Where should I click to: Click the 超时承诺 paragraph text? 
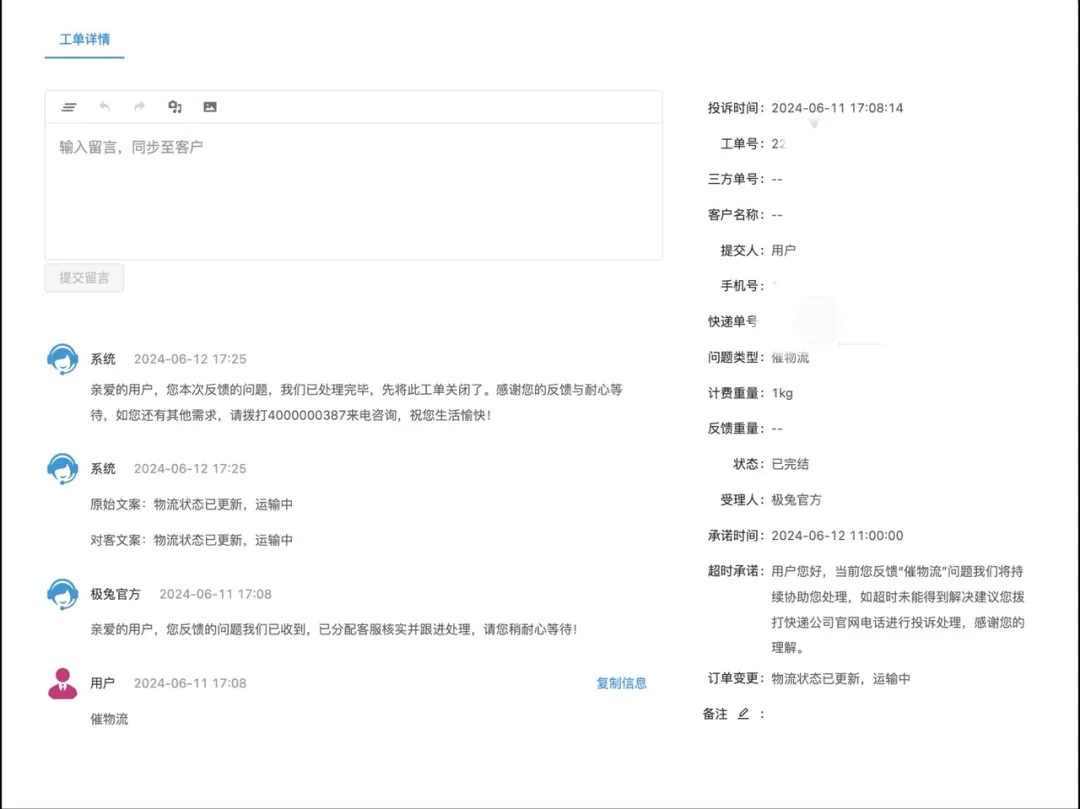897,609
